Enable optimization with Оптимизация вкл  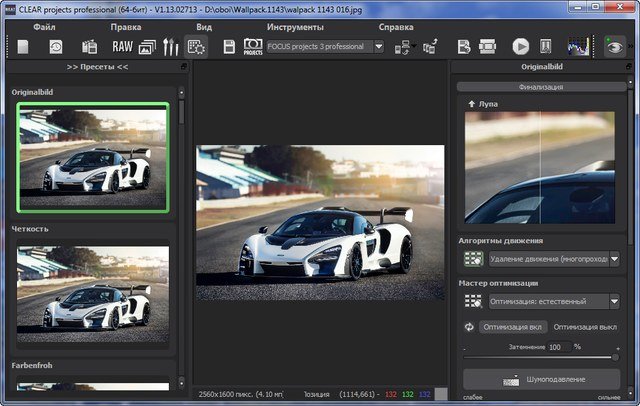click(514, 326)
